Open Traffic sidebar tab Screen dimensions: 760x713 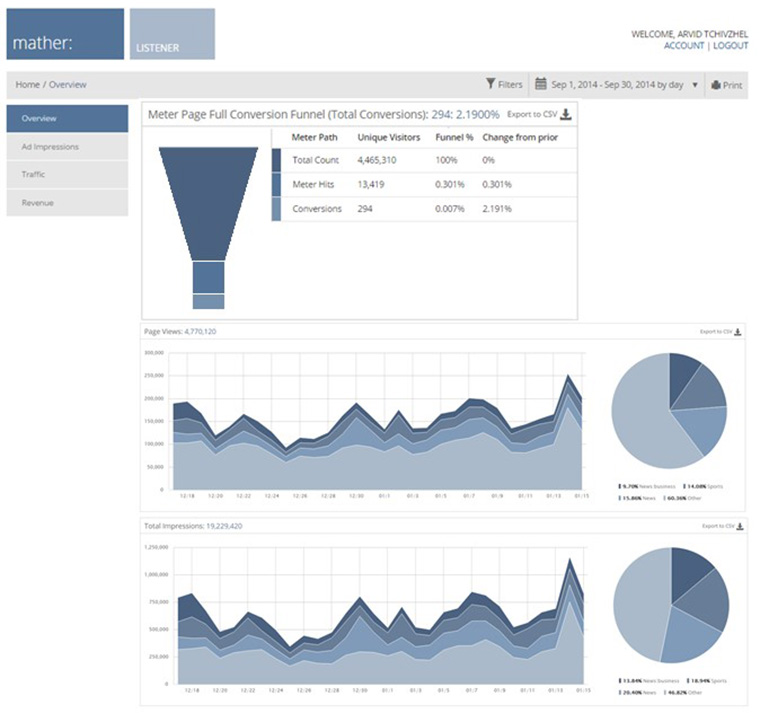pyautogui.click(x=67, y=174)
